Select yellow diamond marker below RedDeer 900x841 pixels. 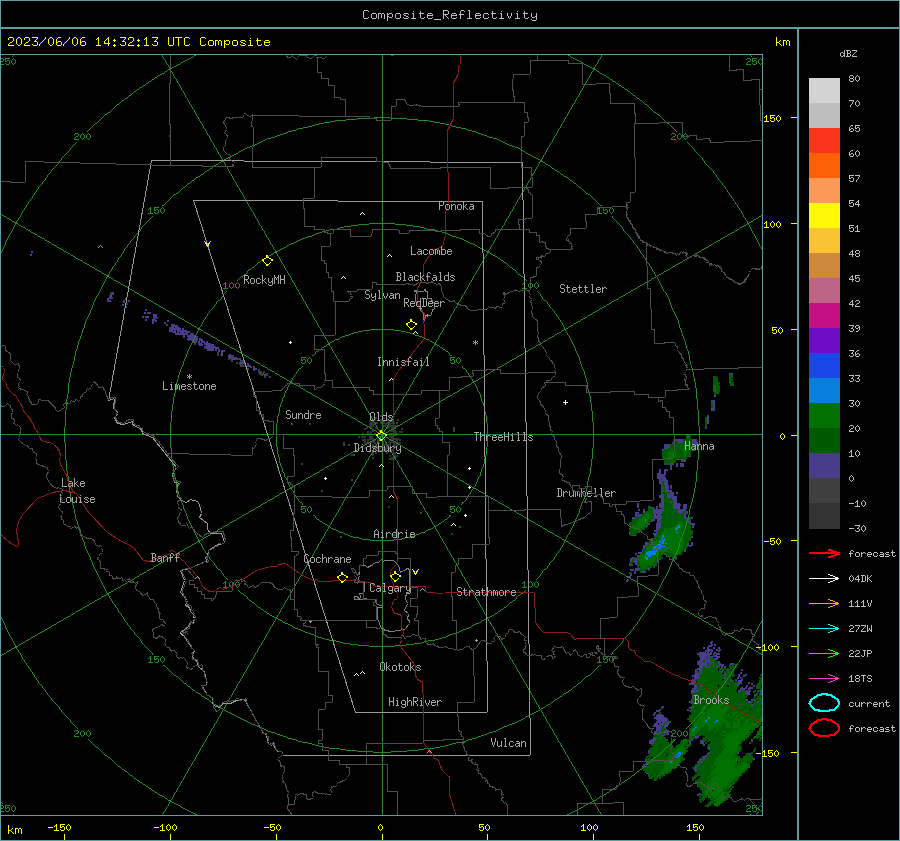411,325
